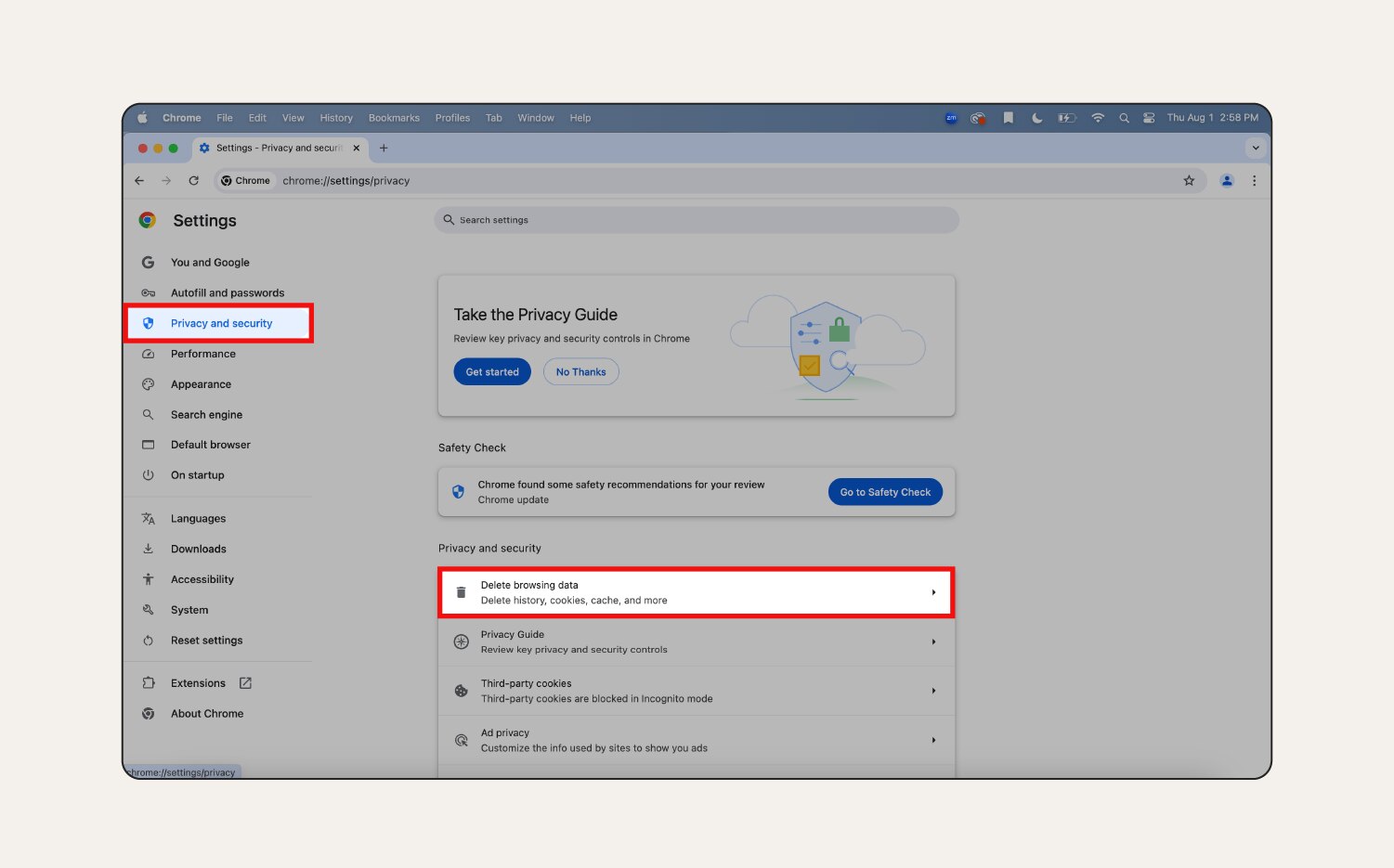Screen dimensions: 1394x868
Task: Click the Third-party cookies cookie icon
Action: pos(461,691)
